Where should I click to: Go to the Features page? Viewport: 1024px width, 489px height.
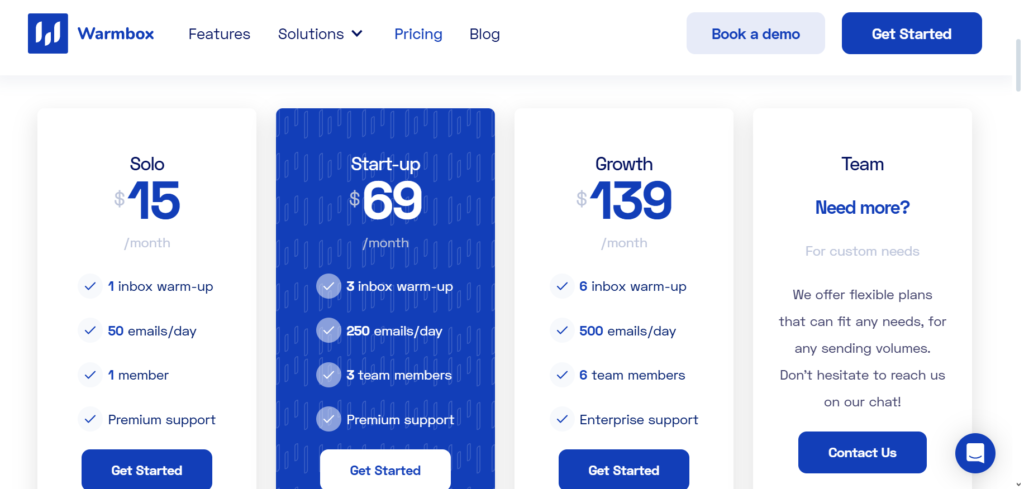219,34
